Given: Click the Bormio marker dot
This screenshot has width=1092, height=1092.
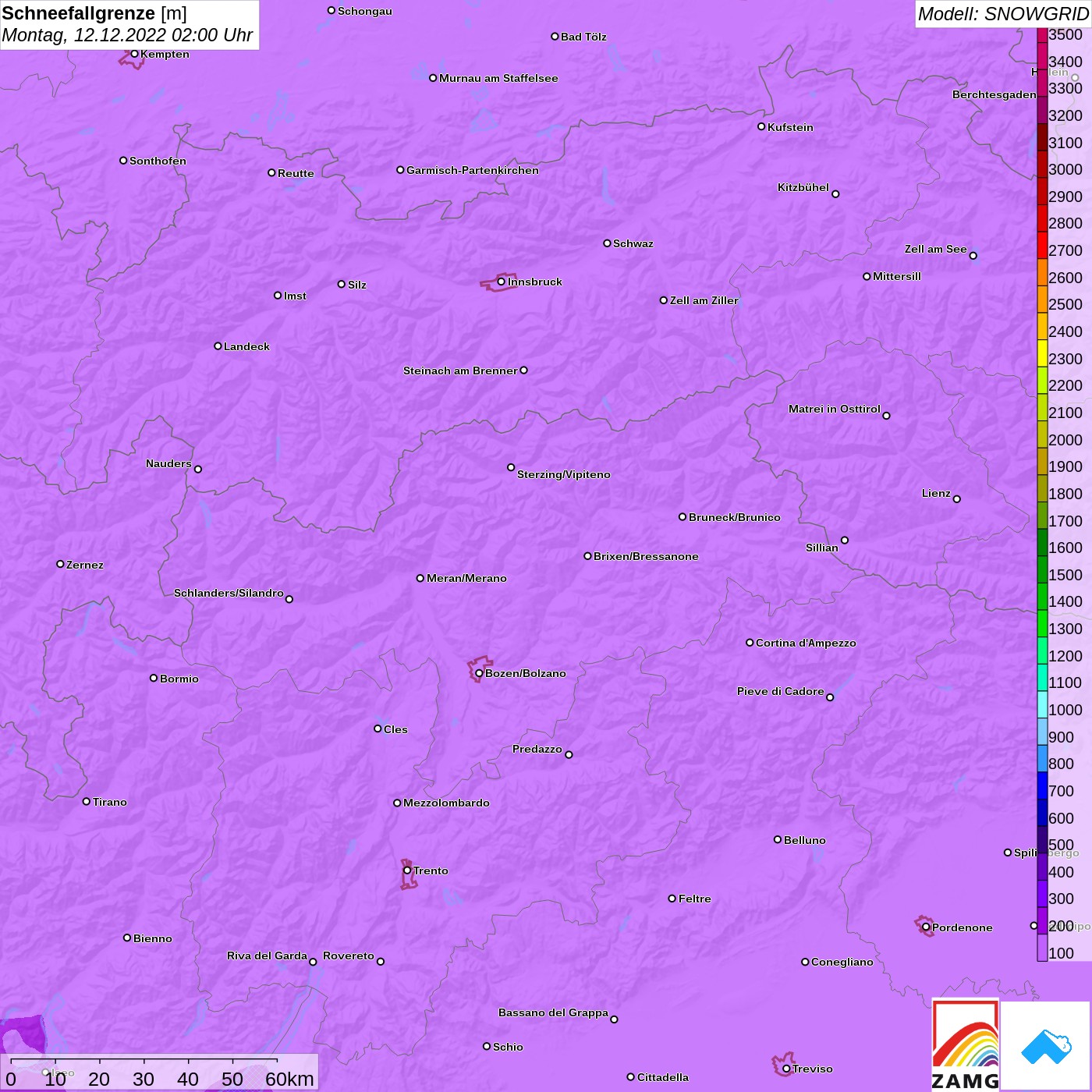Looking at the screenshot, I should [x=154, y=678].
